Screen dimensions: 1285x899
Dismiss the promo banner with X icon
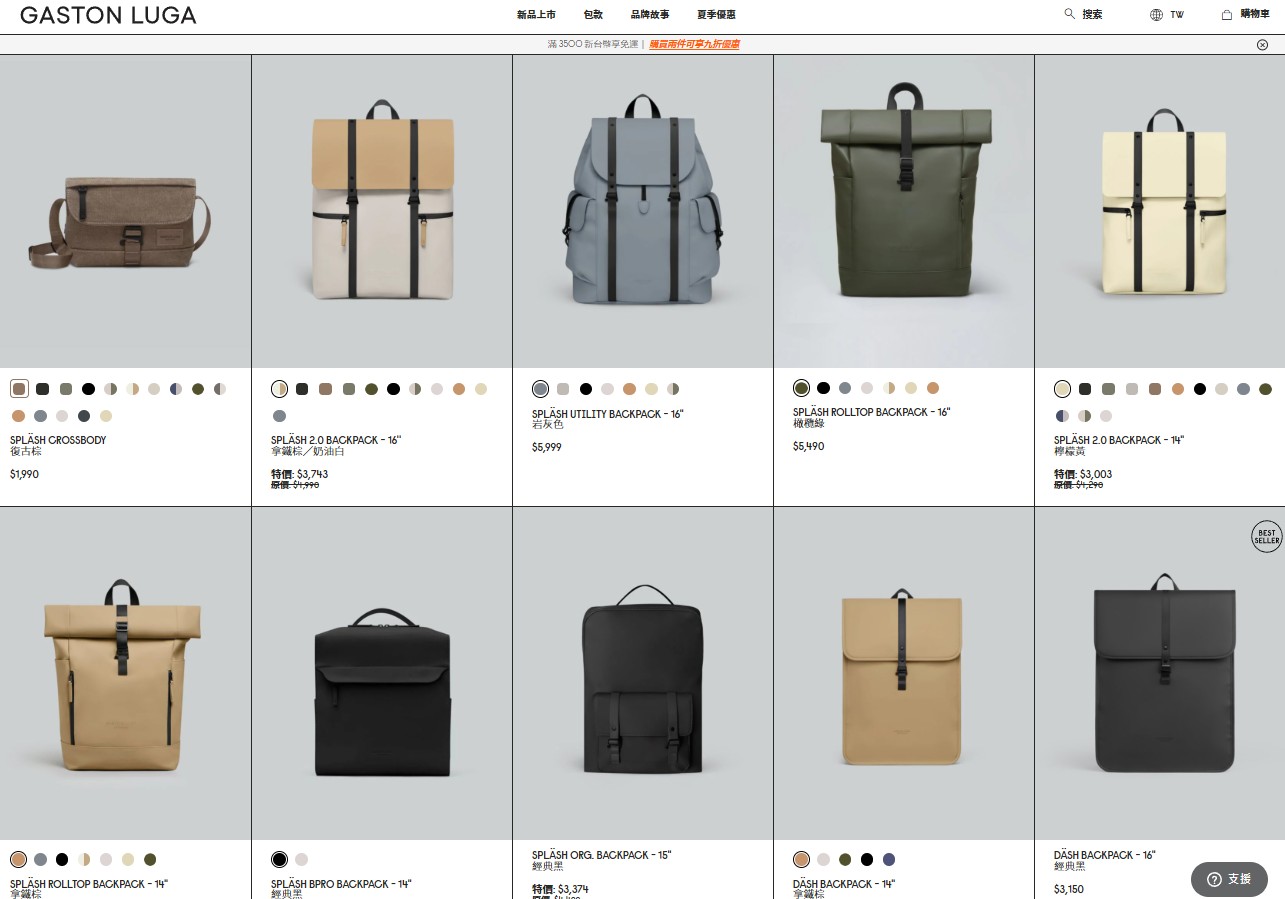click(x=1262, y=44)
